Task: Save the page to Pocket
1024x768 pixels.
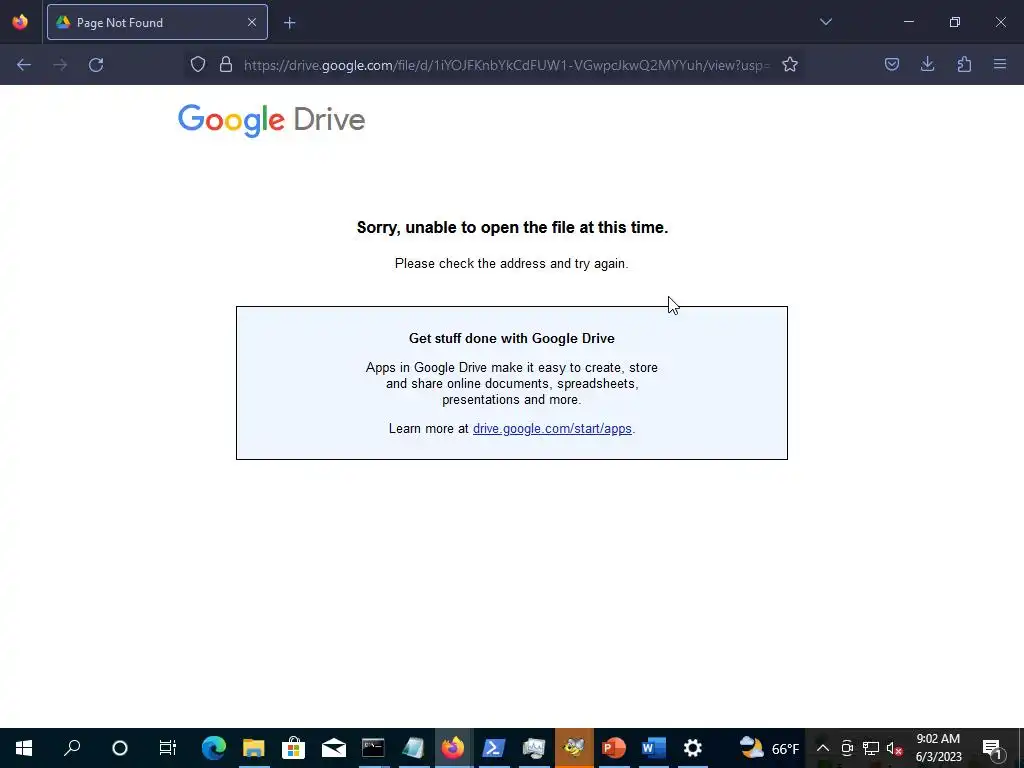Action: 892,65
